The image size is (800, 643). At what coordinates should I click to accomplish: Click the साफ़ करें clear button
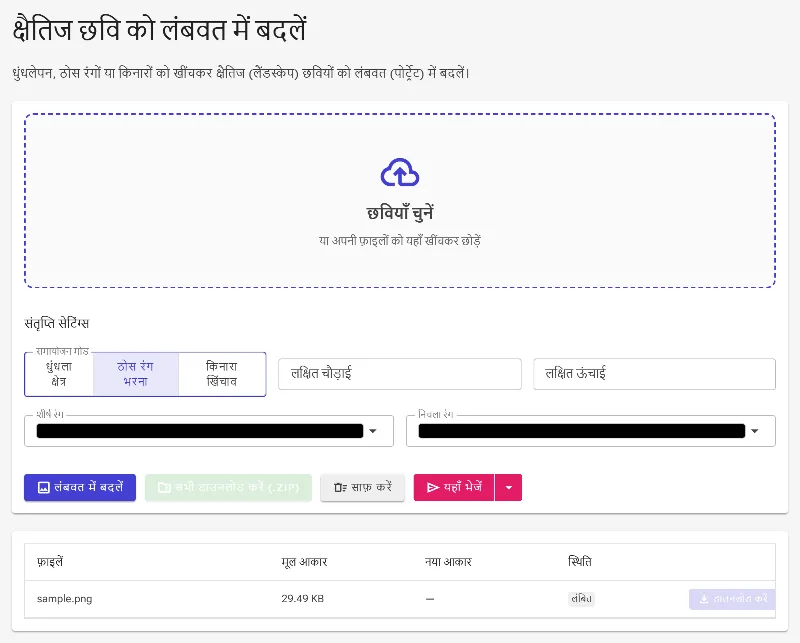click(x=362, y=487)
